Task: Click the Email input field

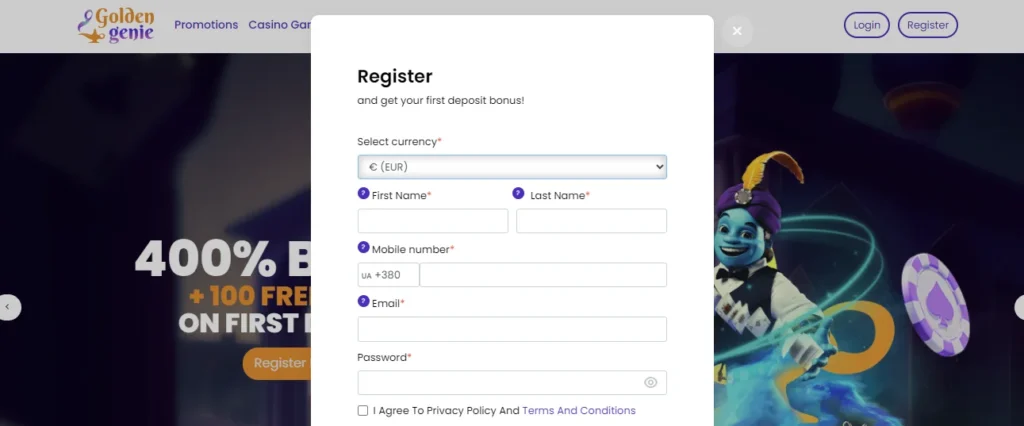Action: (512, 329)
